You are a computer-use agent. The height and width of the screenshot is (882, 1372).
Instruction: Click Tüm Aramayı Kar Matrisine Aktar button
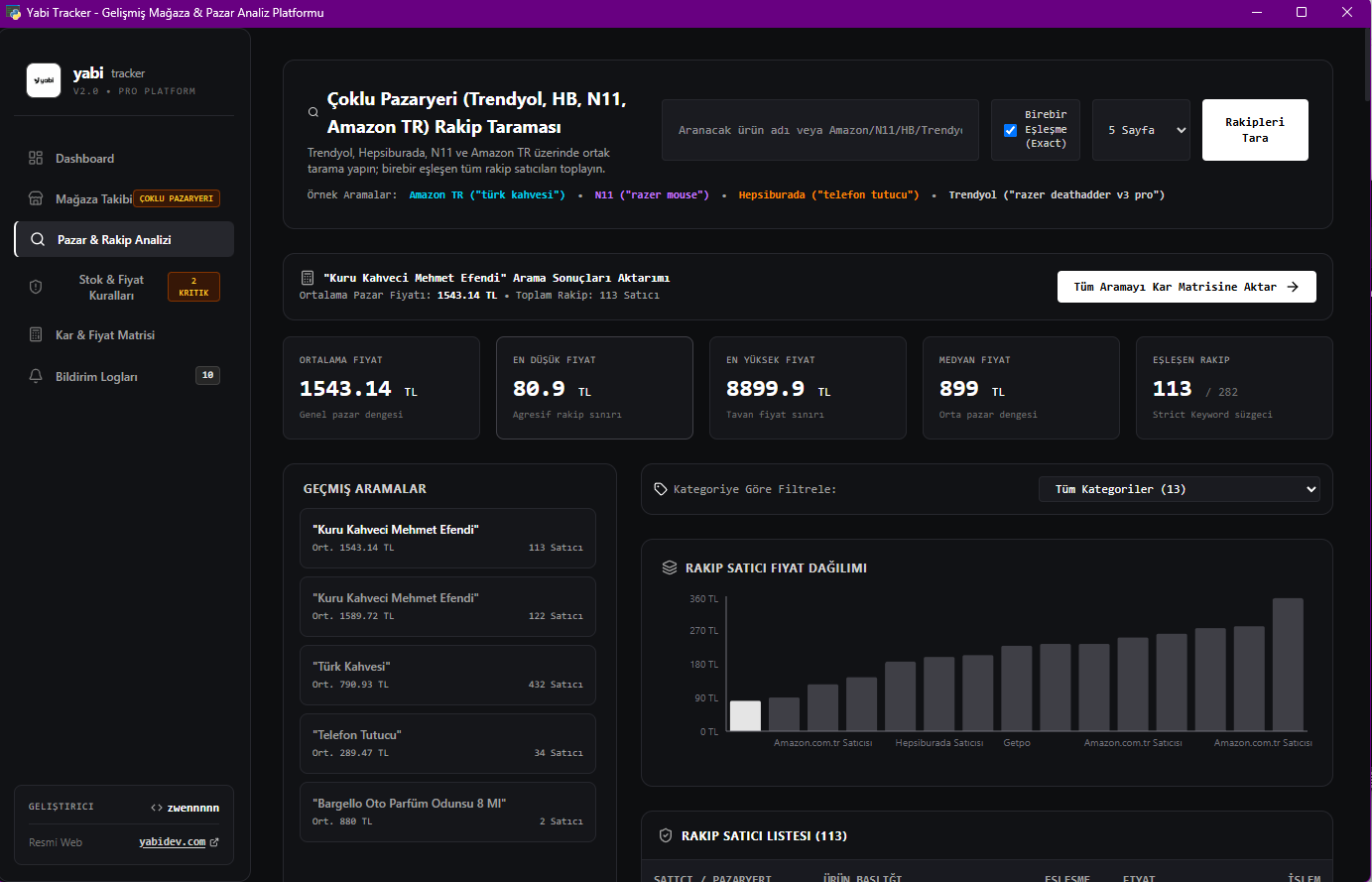coord(1186,287)
